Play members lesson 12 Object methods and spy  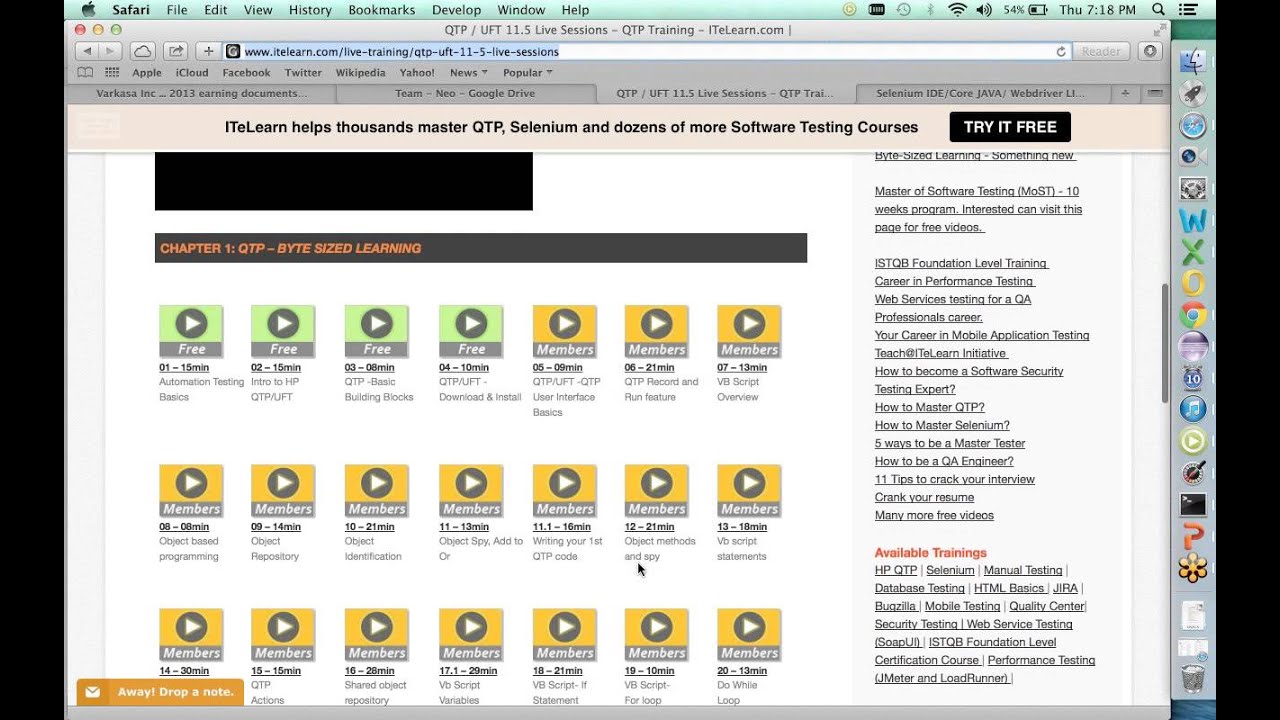point(657,490)
